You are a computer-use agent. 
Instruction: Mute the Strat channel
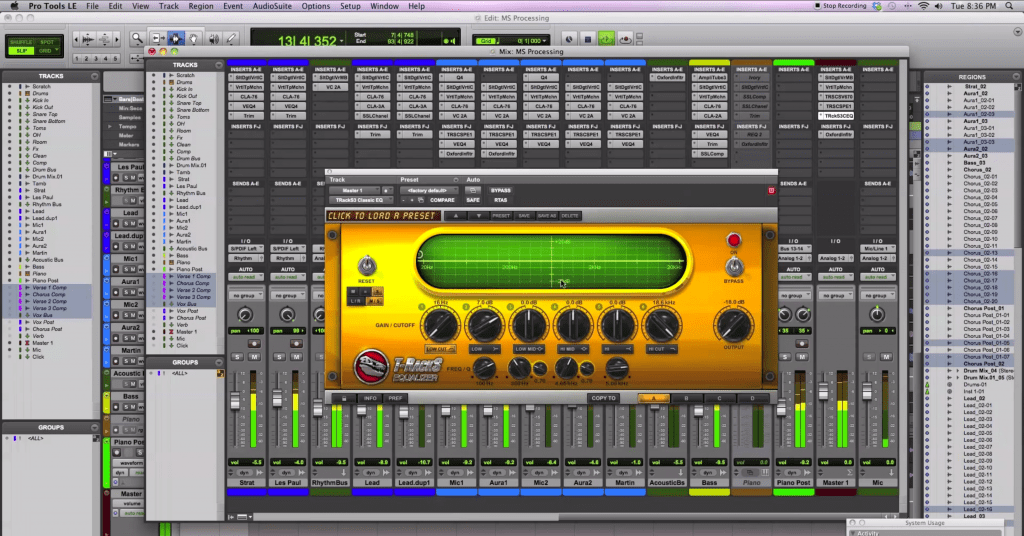click(x=254, y=357)
